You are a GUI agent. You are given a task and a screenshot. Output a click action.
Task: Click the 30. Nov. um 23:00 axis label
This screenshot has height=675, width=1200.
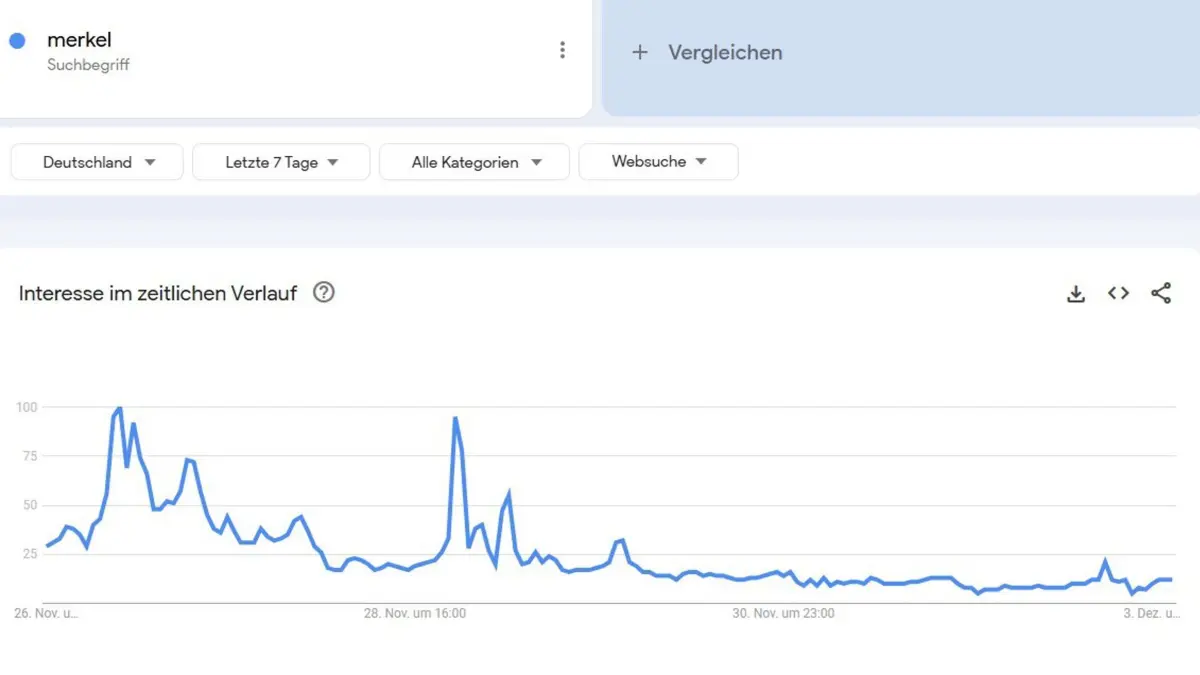pyautogui.click(x=783, y=614)
